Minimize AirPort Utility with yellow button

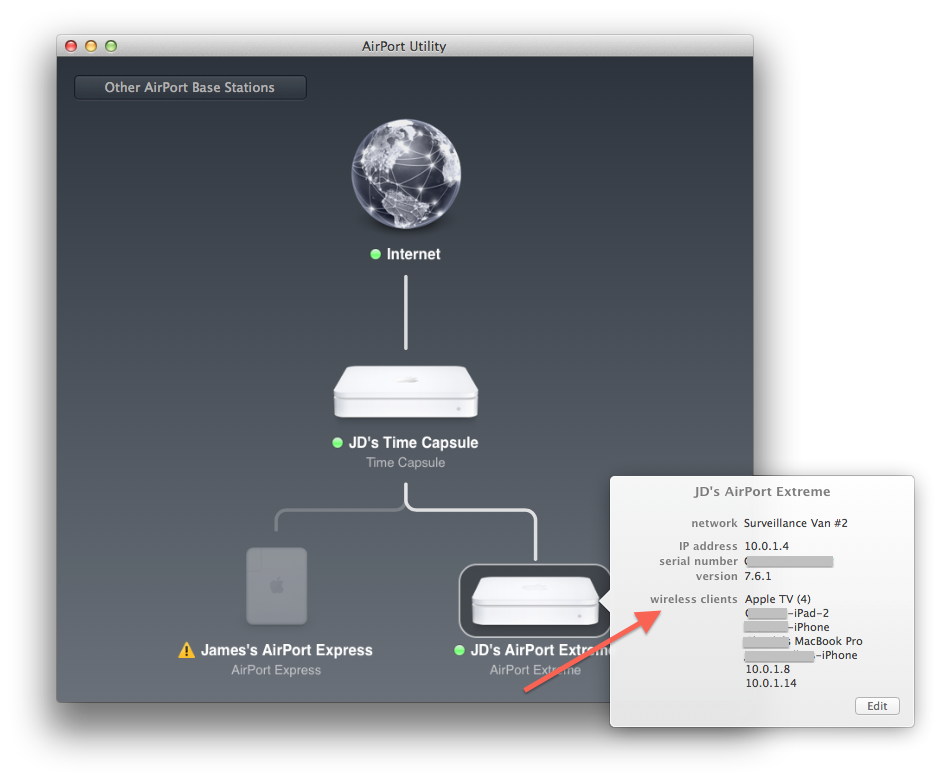(x=91, y=46)
